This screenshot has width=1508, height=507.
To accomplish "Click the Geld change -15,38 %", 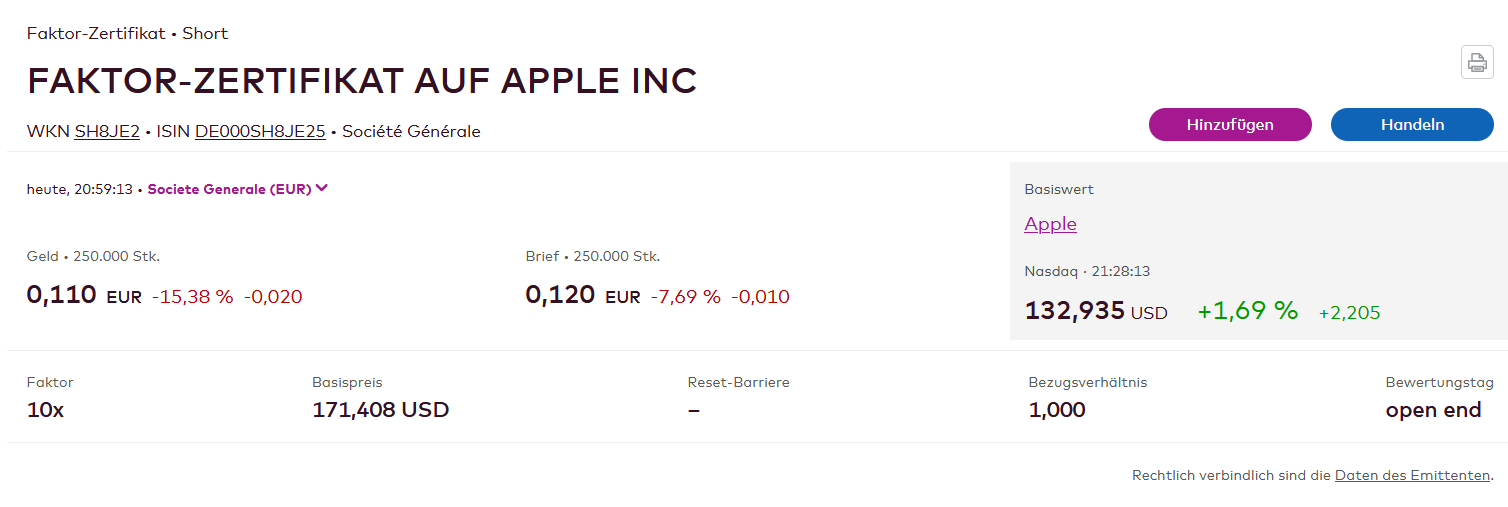I will (193, 297).
